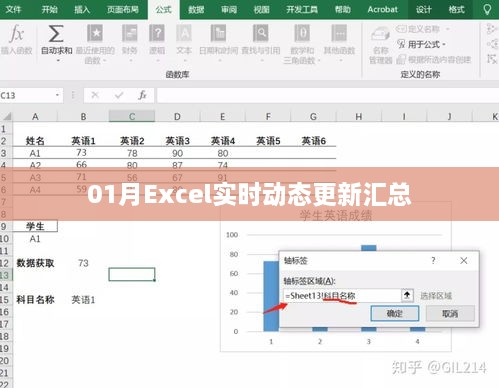Switch to the View ribbon tab
Viewport: 499px width, 388px height.
coord(261,9)
